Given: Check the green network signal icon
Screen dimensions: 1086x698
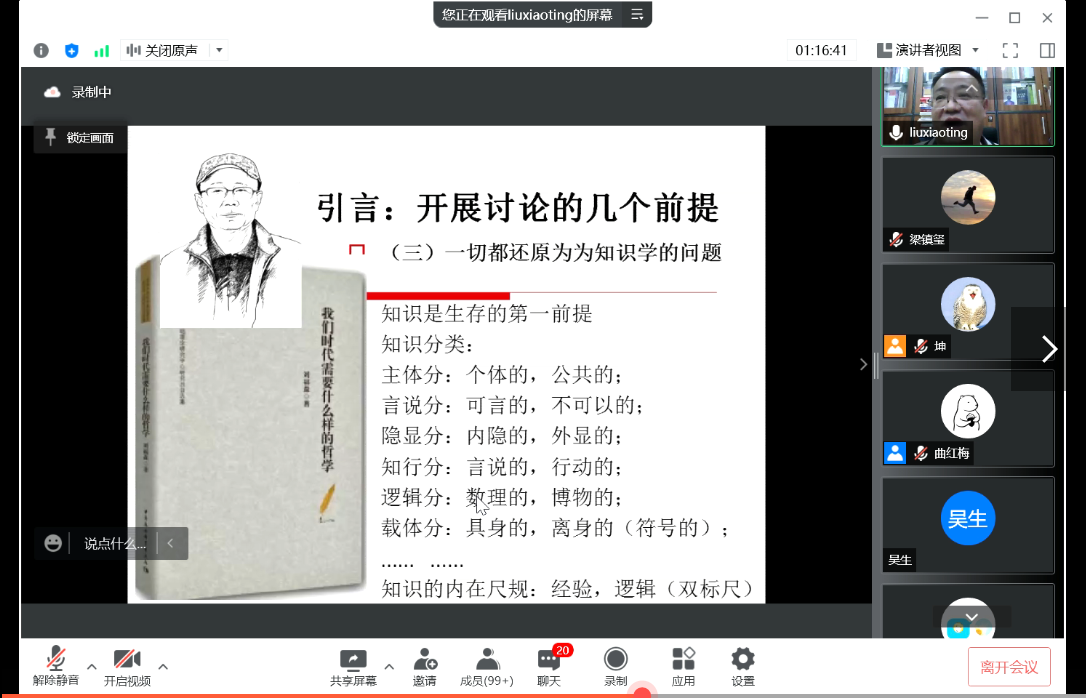Looking at the screenshot, I should tap(101, 50).
